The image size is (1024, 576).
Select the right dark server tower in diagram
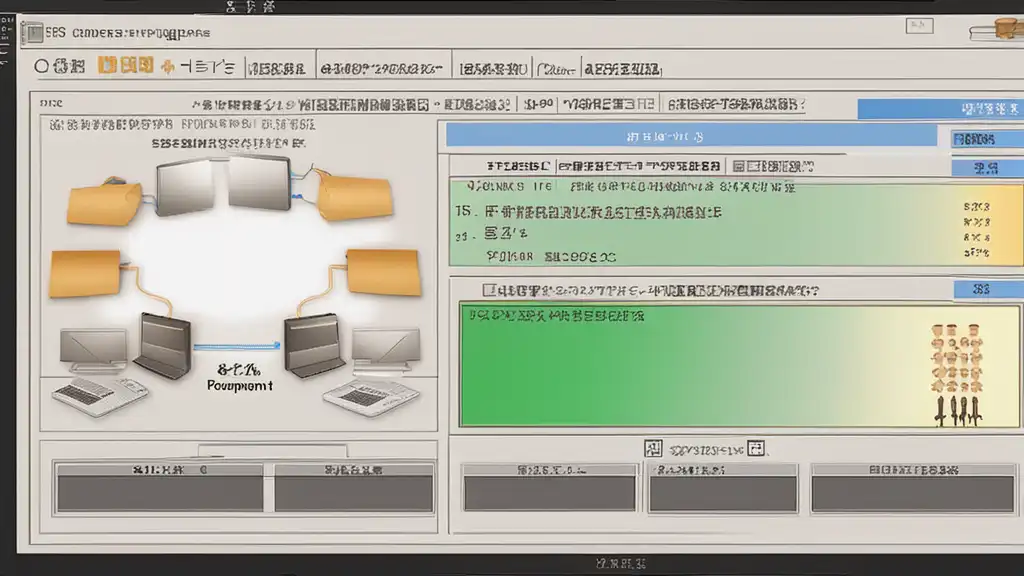[313, 345]
